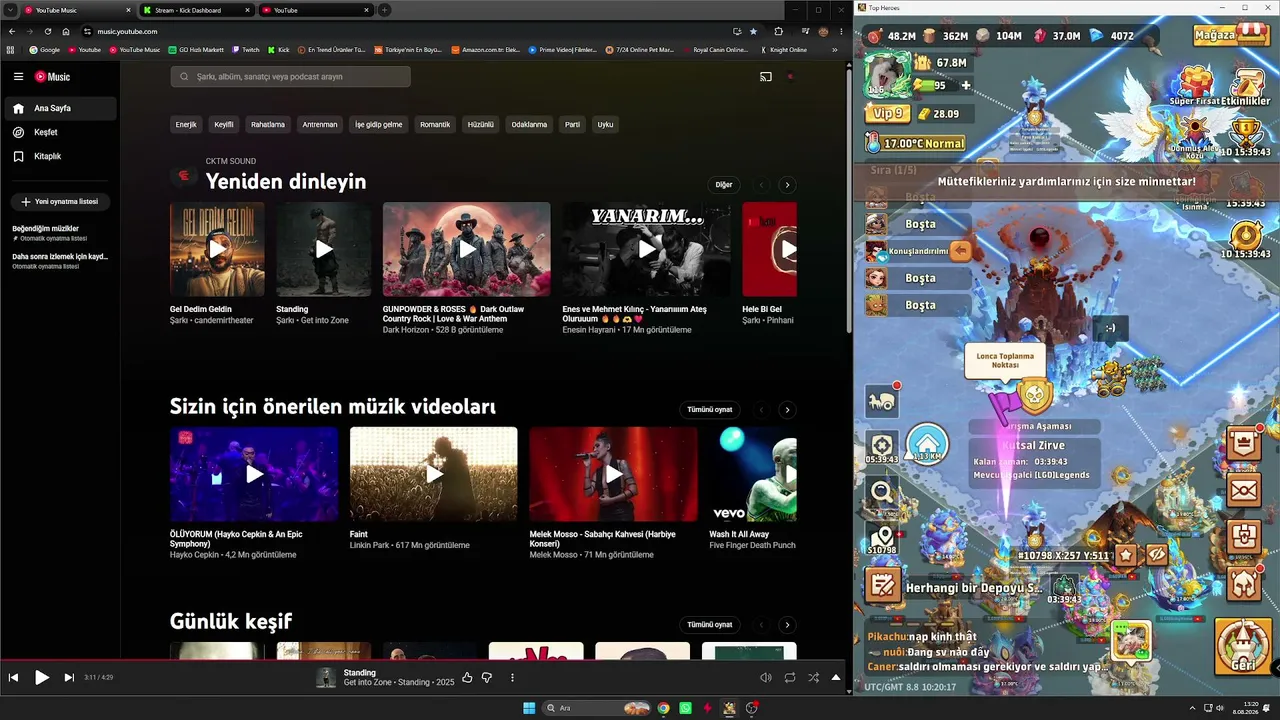This screenshot has width=1280, height=720.
Task: Click the home distance button in Top Heroes
Action: coord(927,443)
